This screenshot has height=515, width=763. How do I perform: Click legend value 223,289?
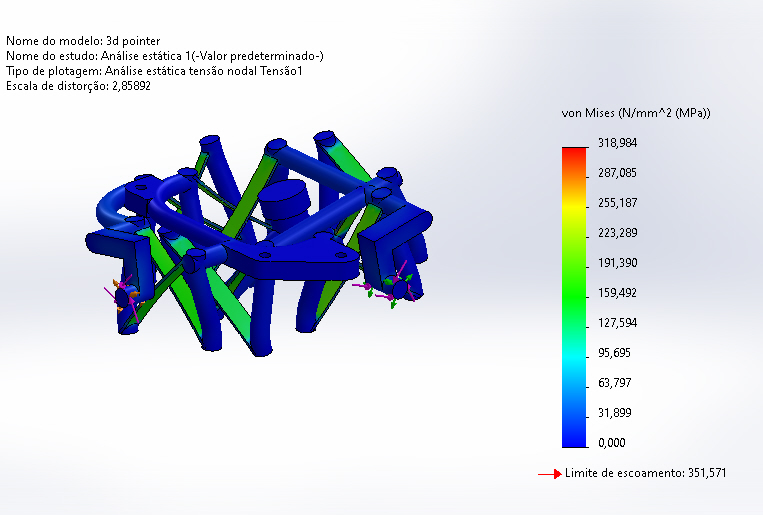(617, 233)
